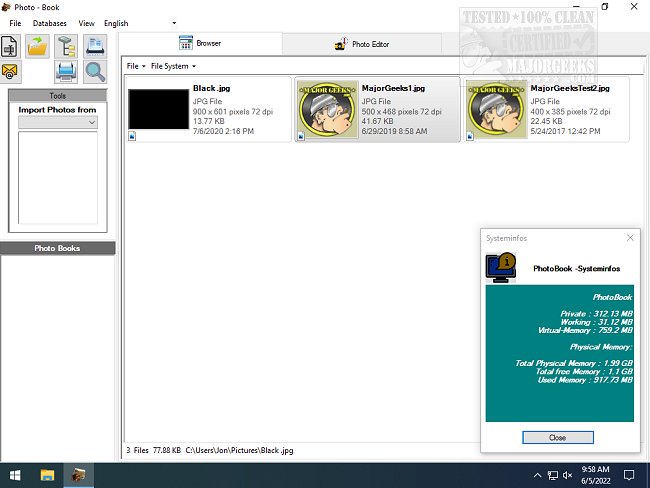Image resolution: width=650 pixels, height=488 pixels.
Task: Click the MajorGeeks1.jpg file name
Action: (x=393, y=88)
